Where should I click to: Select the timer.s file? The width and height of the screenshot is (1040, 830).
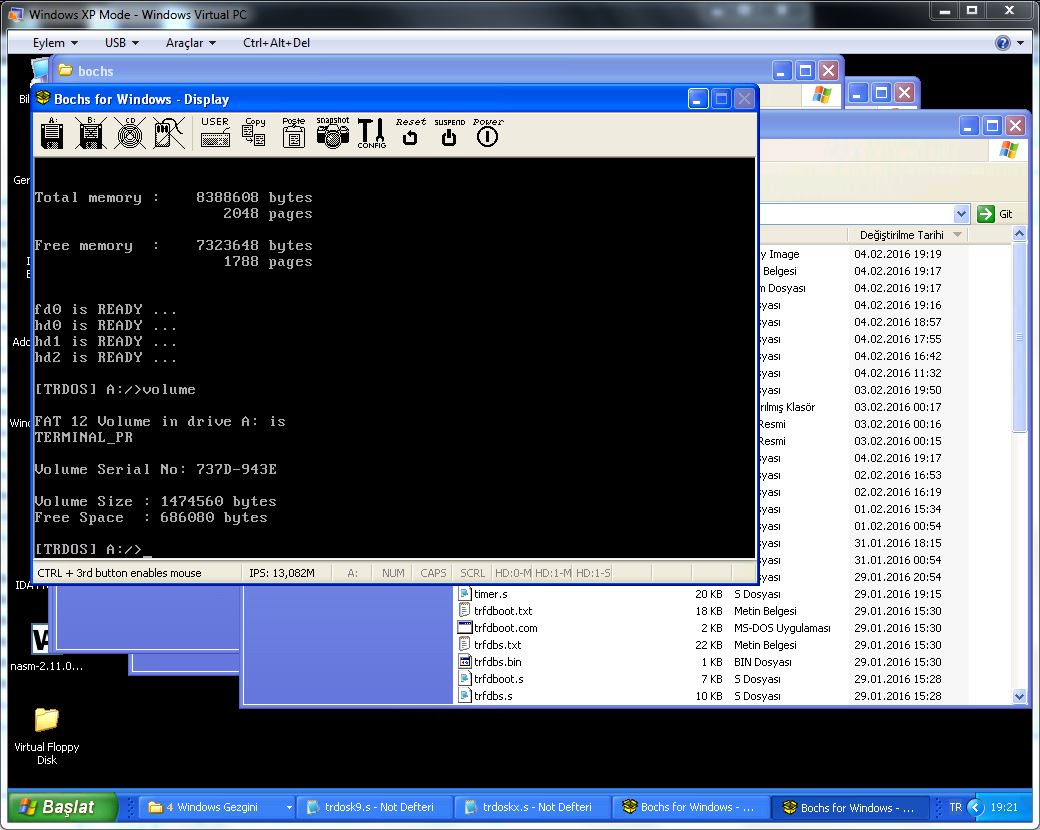click(x=491, y=594)
